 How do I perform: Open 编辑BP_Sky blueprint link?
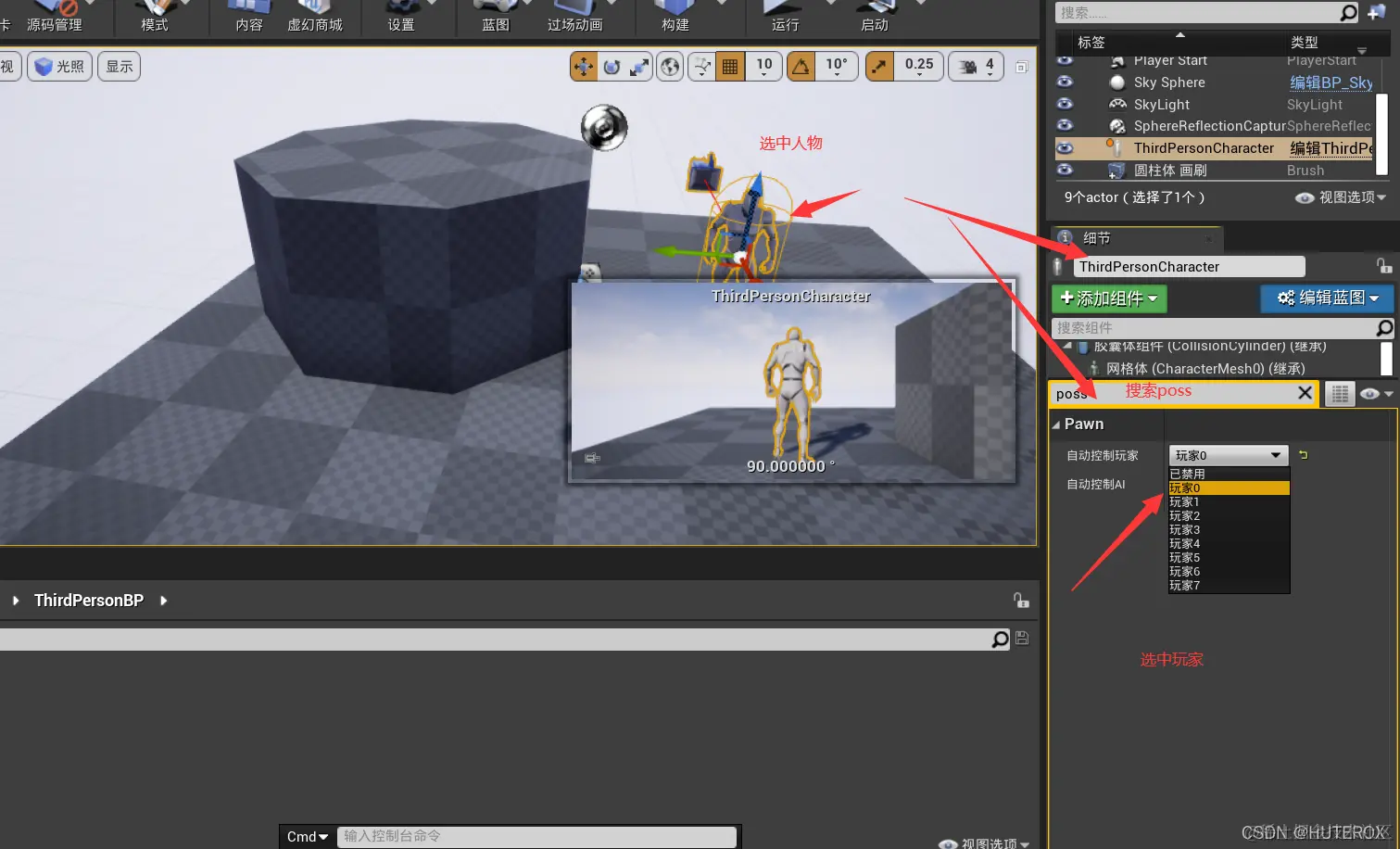point(1331,82)
